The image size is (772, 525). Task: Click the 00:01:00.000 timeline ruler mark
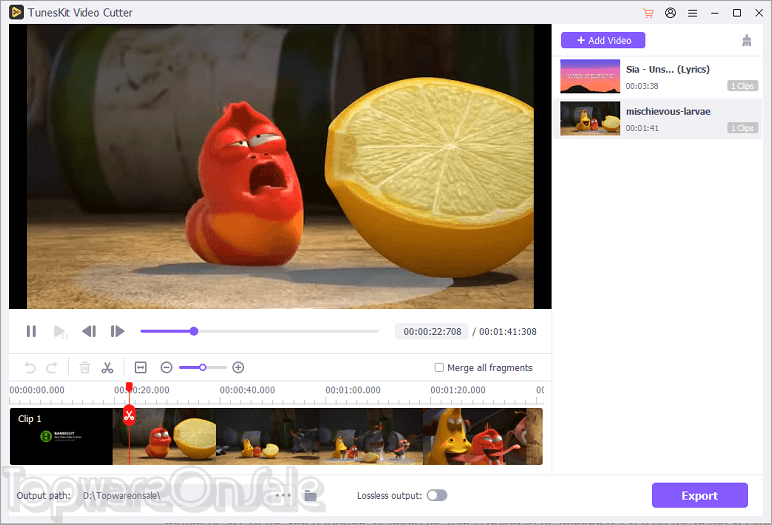[x=353, y=390]
